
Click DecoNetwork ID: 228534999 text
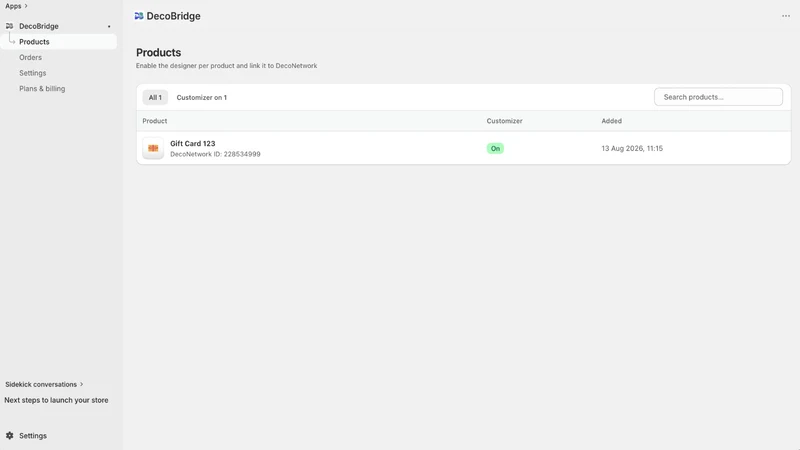tap(215, 154)
